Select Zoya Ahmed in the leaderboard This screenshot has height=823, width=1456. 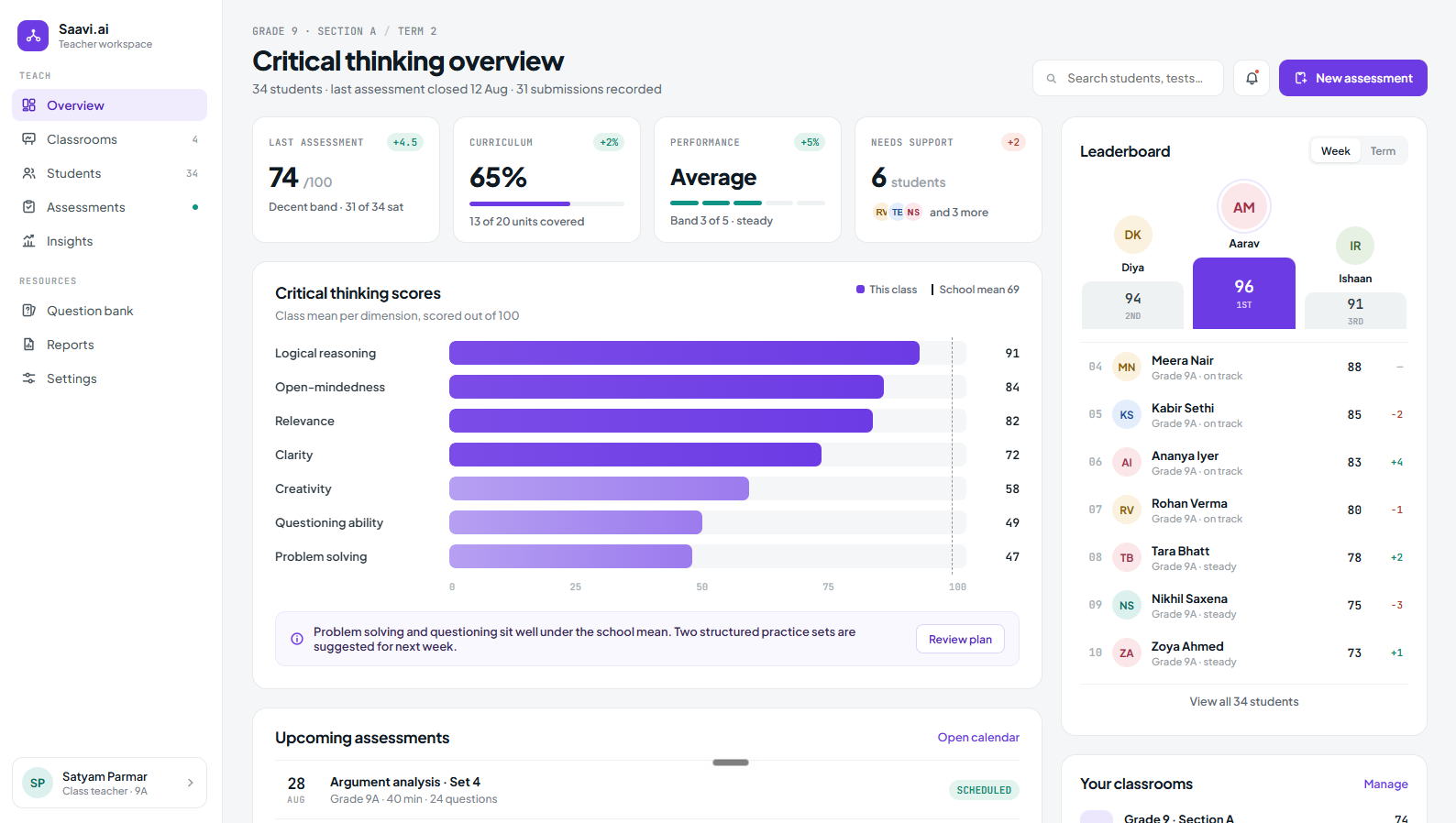[x=1244, y=653]
